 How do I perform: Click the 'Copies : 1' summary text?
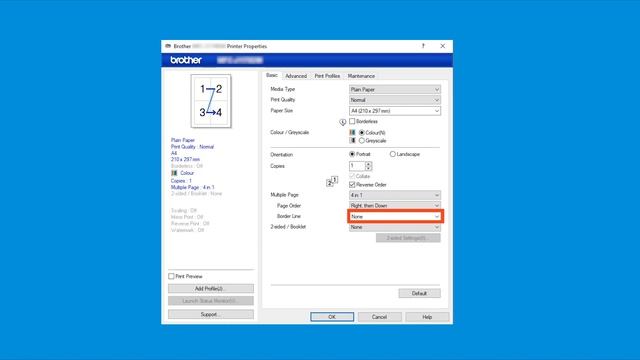coord(181,180)
